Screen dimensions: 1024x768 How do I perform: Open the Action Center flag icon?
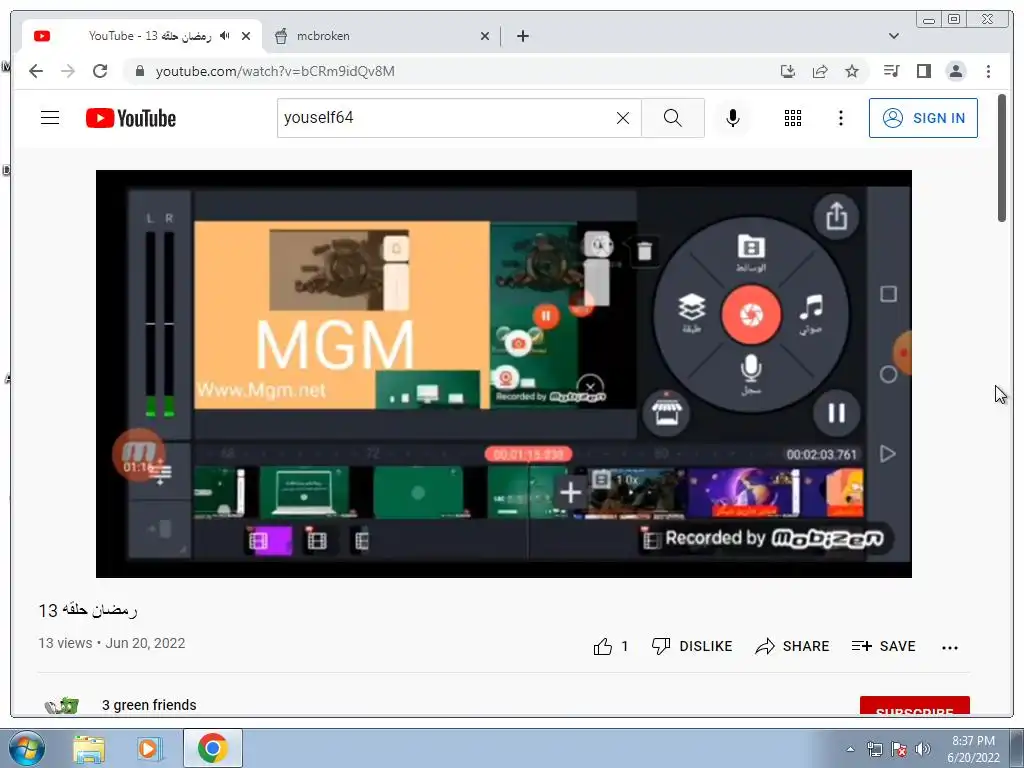coord(899,749)
